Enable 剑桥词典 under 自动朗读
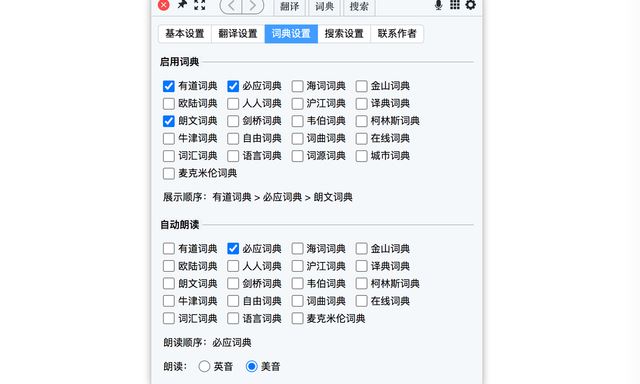The image size is (640, 384). tap(233, 284)
